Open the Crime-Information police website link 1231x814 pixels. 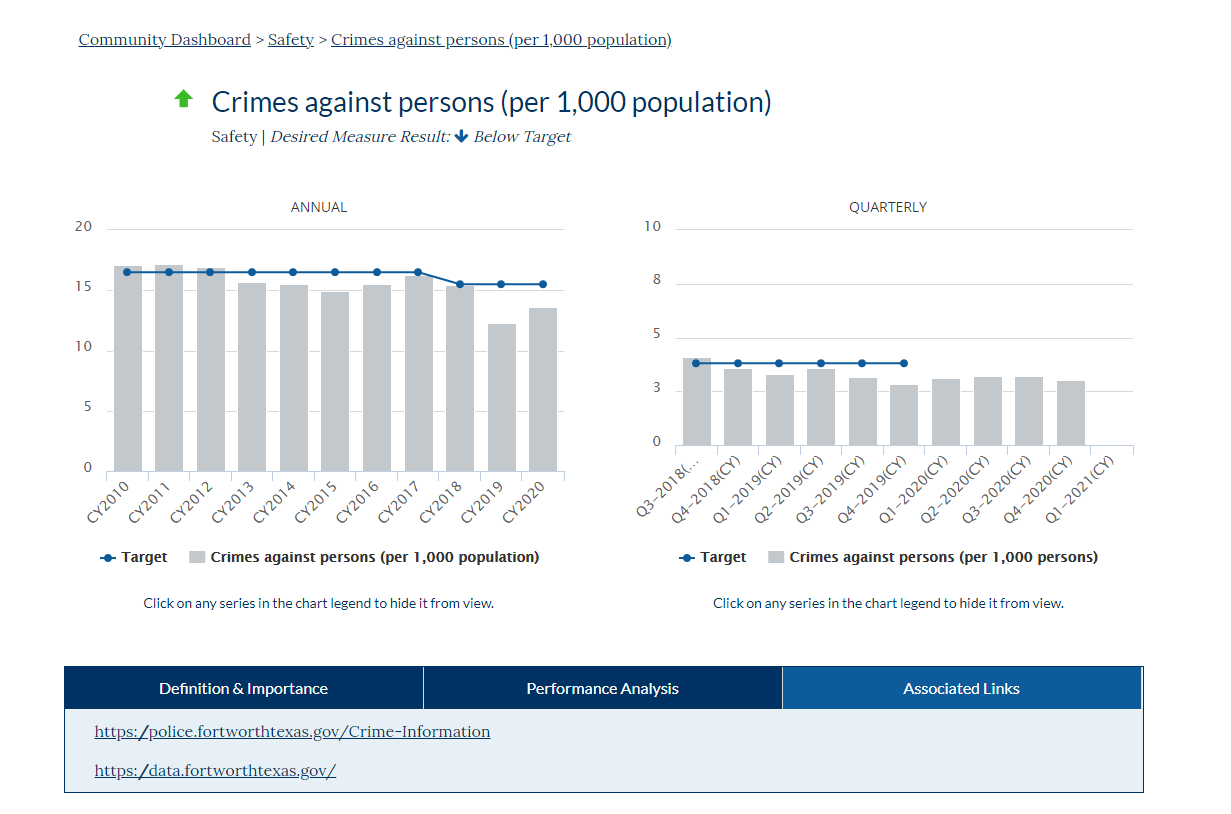[292, 731]
